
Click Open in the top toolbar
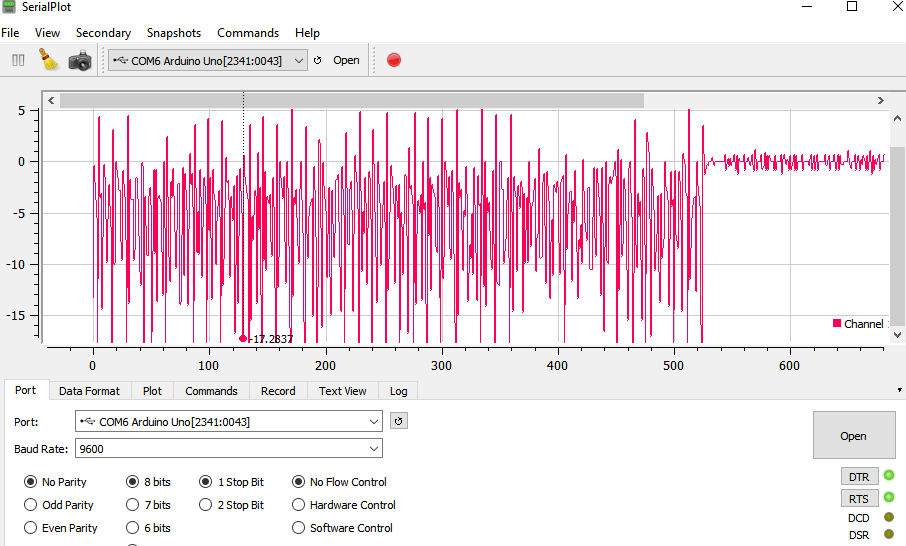point(346,60)
